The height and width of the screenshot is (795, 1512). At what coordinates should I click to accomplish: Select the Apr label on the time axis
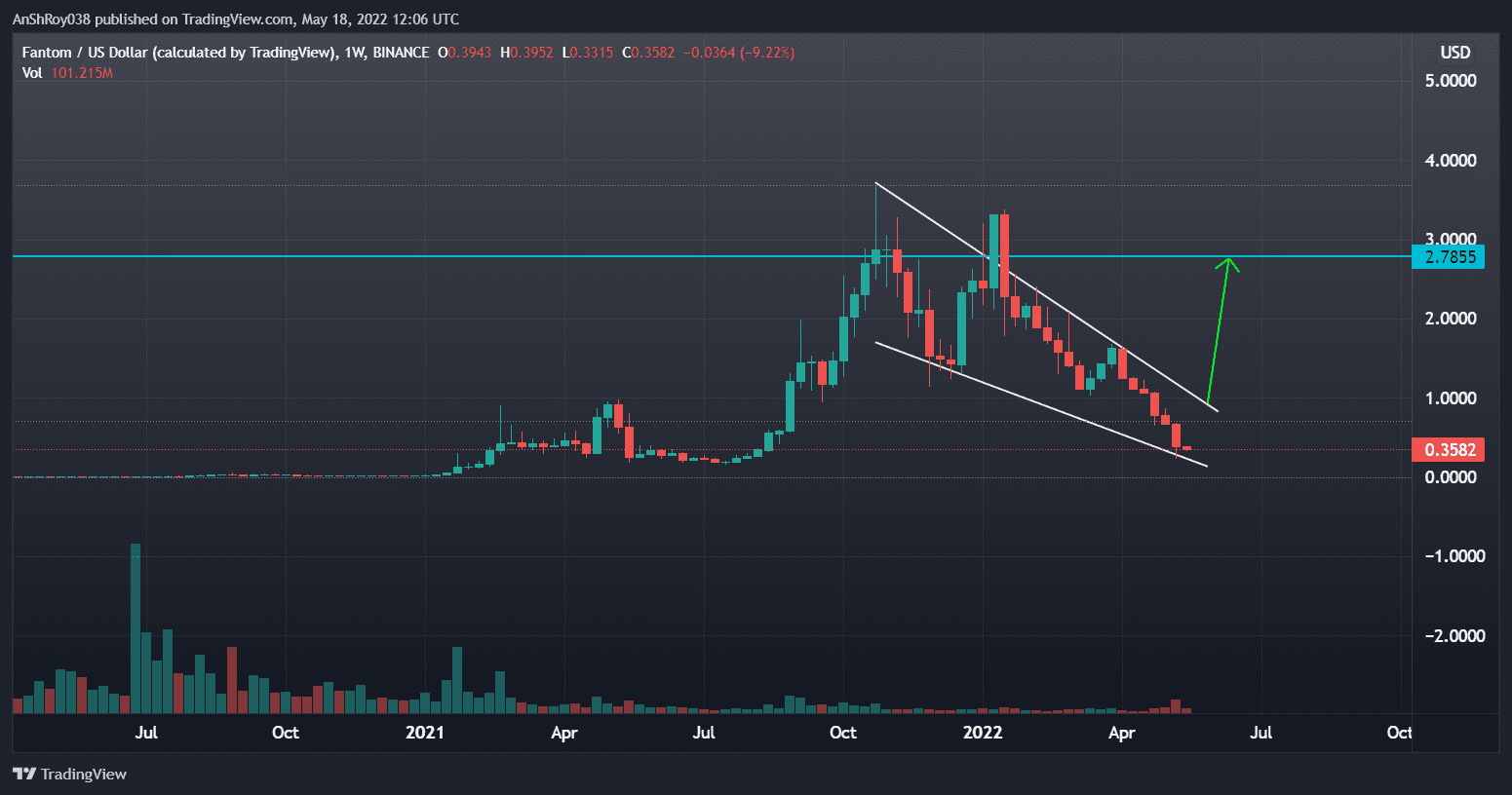[x=1121, y=733]
